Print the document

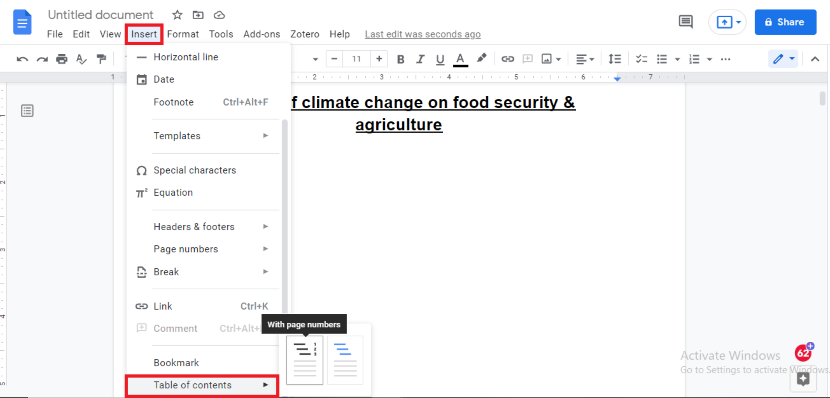point(62,59)
